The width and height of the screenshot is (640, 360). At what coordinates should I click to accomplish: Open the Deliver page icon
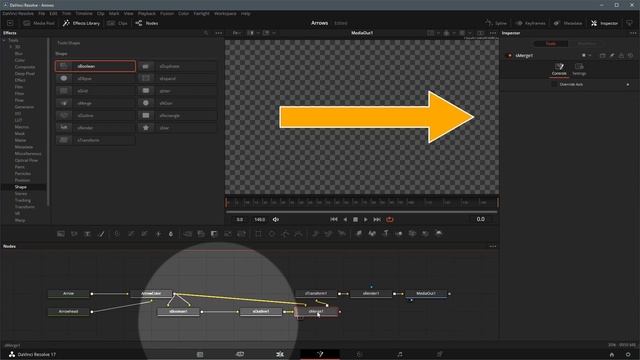click(440, 354)
